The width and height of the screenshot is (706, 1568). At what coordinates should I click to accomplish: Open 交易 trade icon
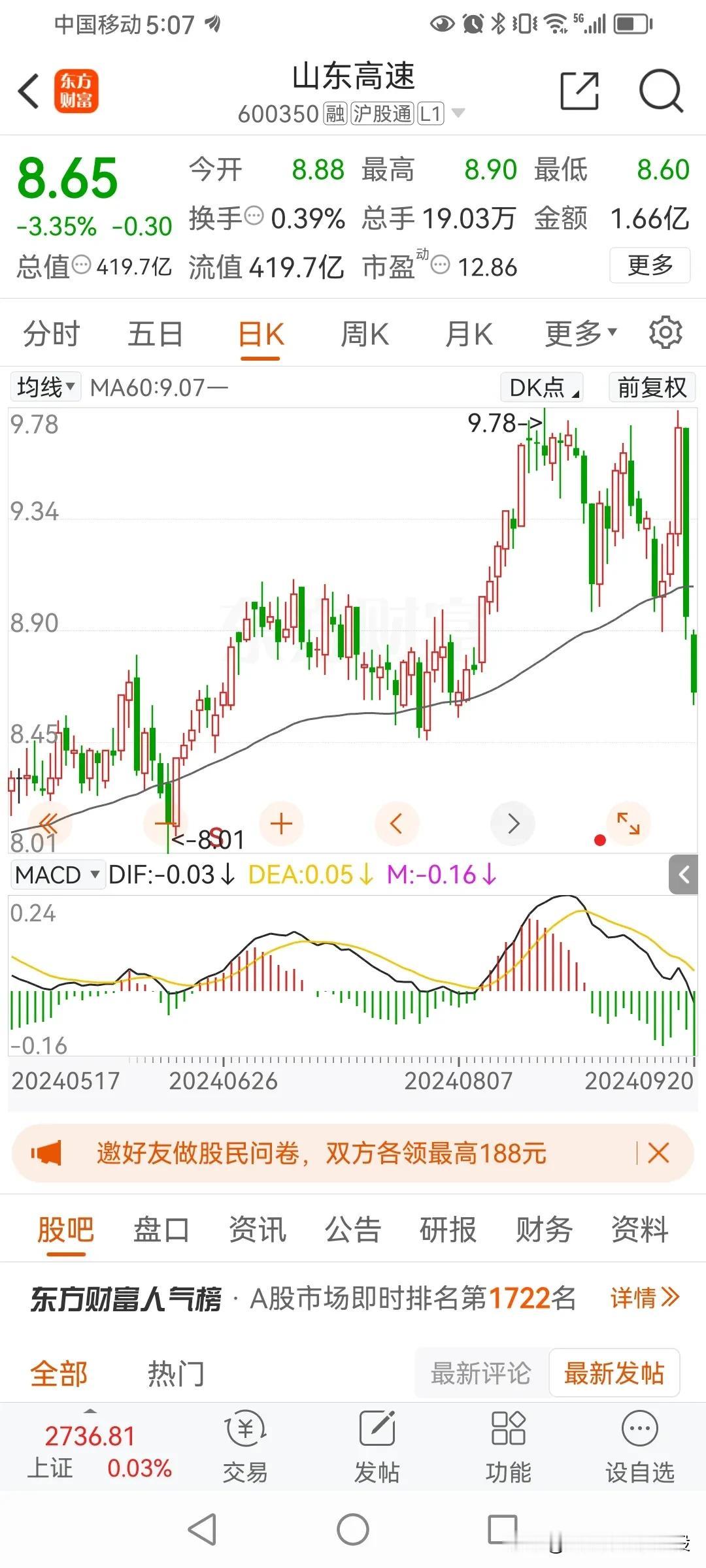click(245, 1446)
